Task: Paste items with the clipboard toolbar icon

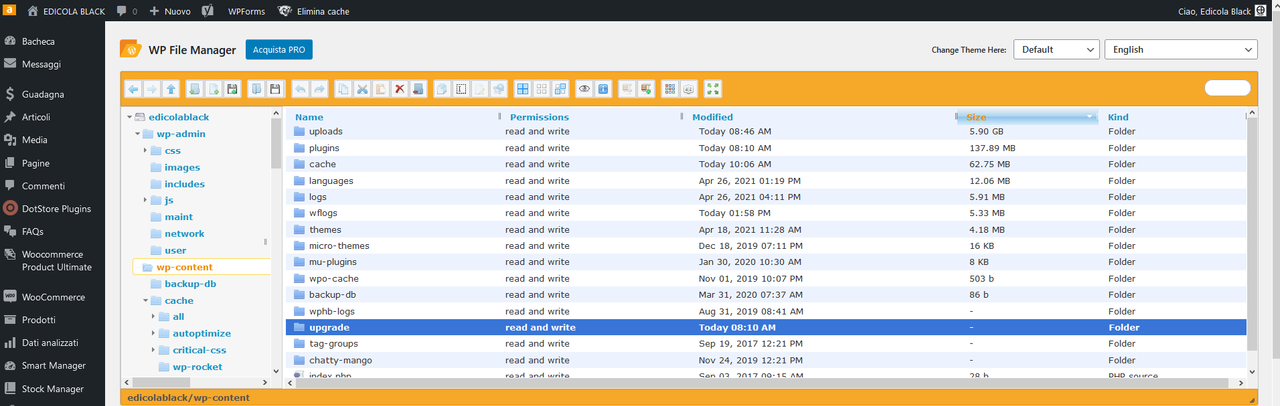Action: (380, 88)
